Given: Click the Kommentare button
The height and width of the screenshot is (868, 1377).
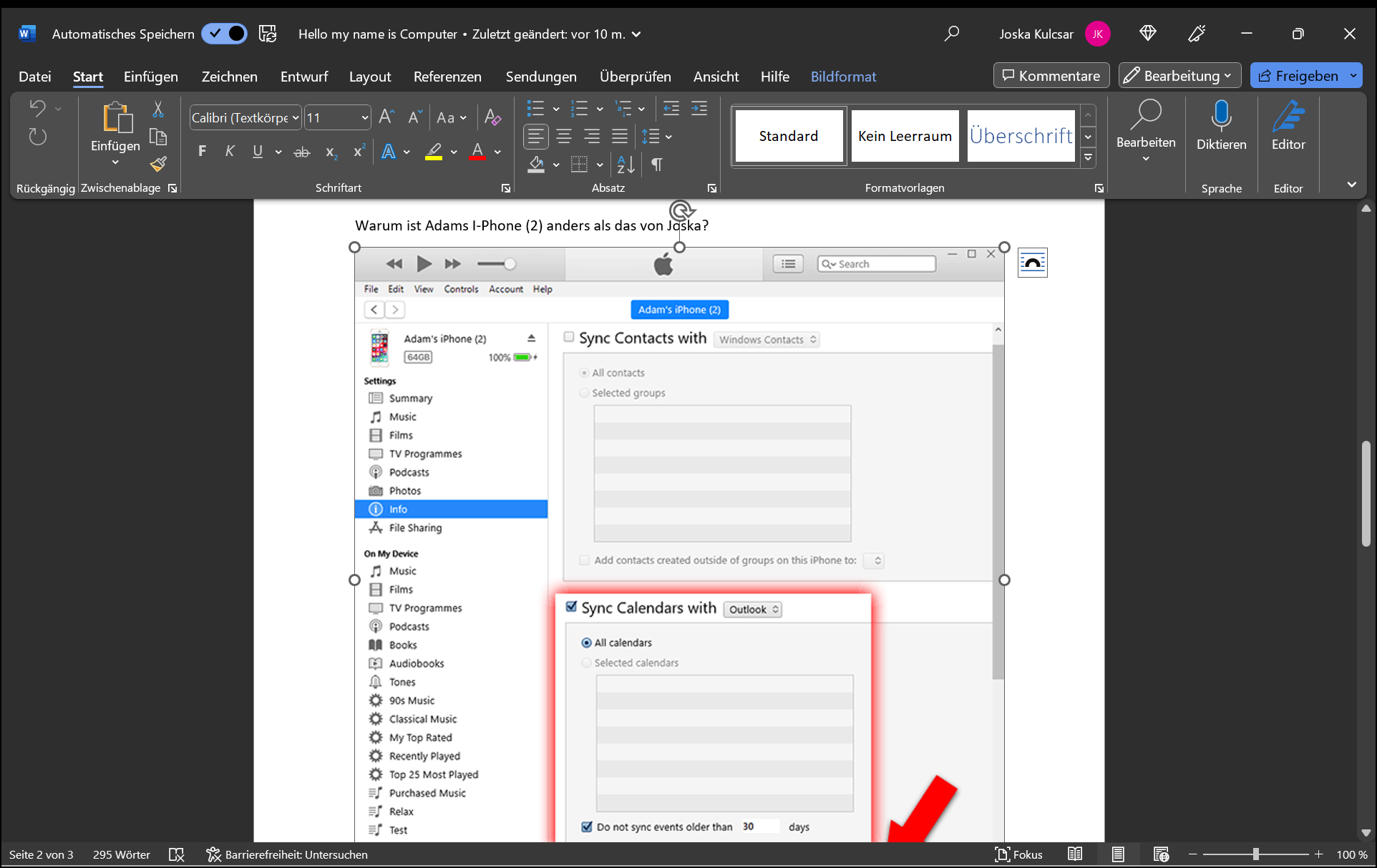Looking at the screenshot, I should [x=1051, y=76].
